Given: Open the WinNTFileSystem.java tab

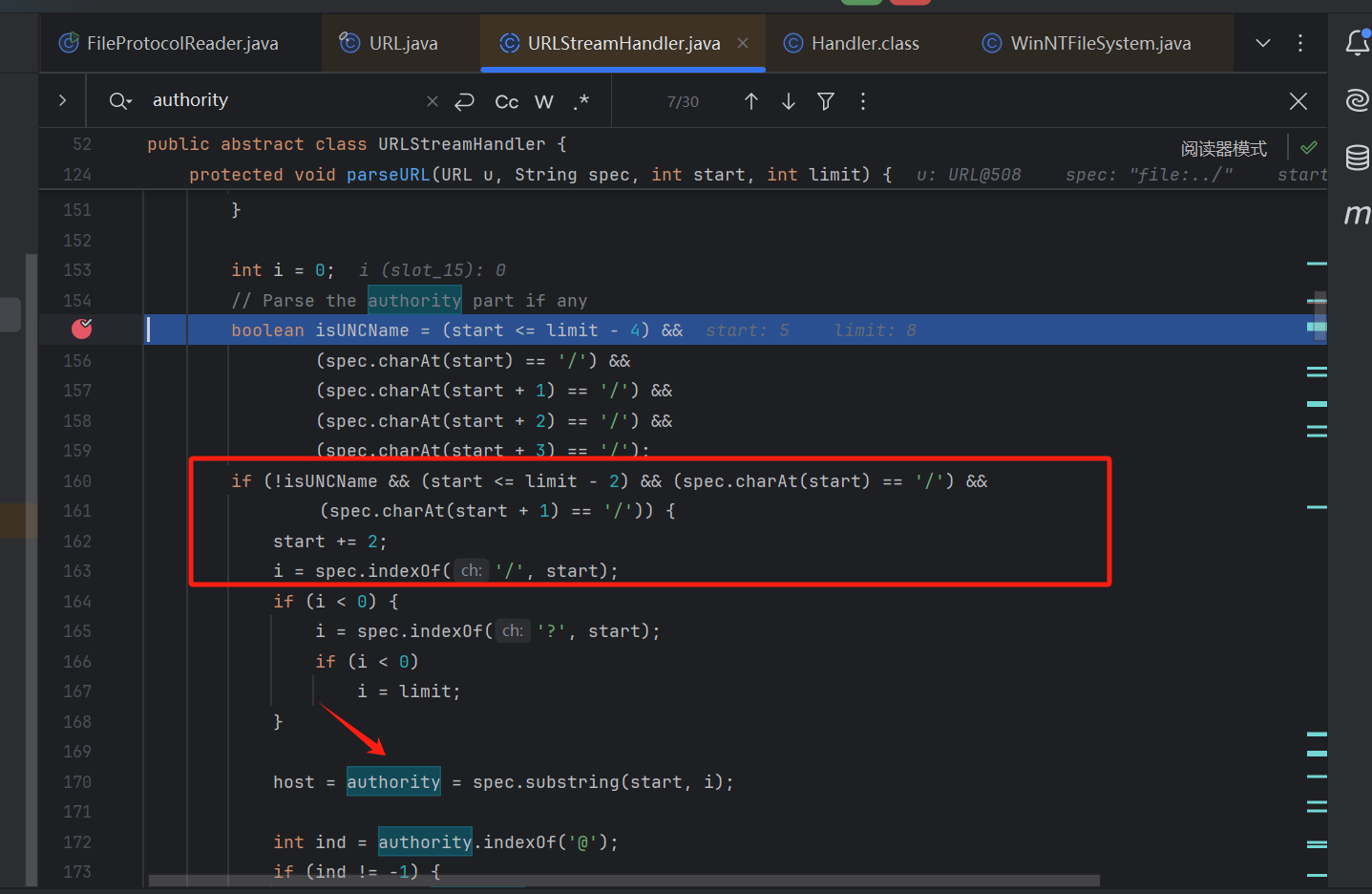Looking at the screenshot, I should 1087,43.
